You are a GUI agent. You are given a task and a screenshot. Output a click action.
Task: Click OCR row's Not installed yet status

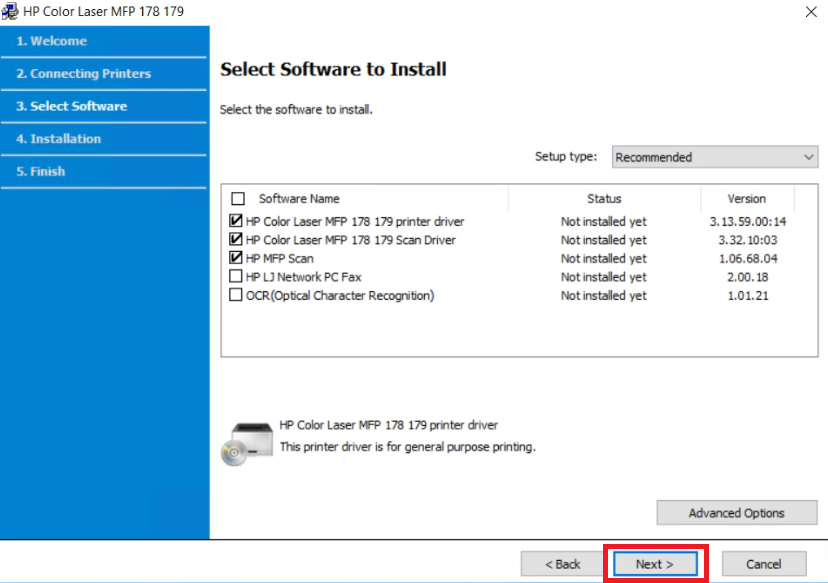pos(604,296)
